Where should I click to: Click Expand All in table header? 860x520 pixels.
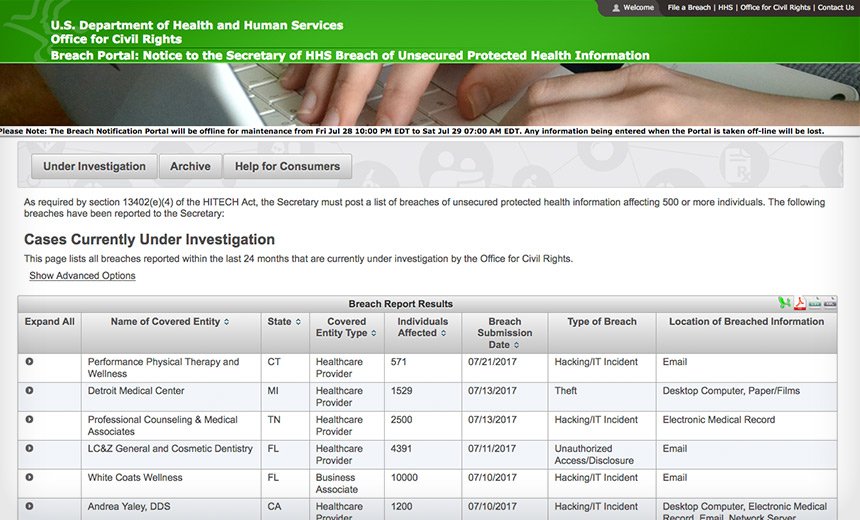49,321
